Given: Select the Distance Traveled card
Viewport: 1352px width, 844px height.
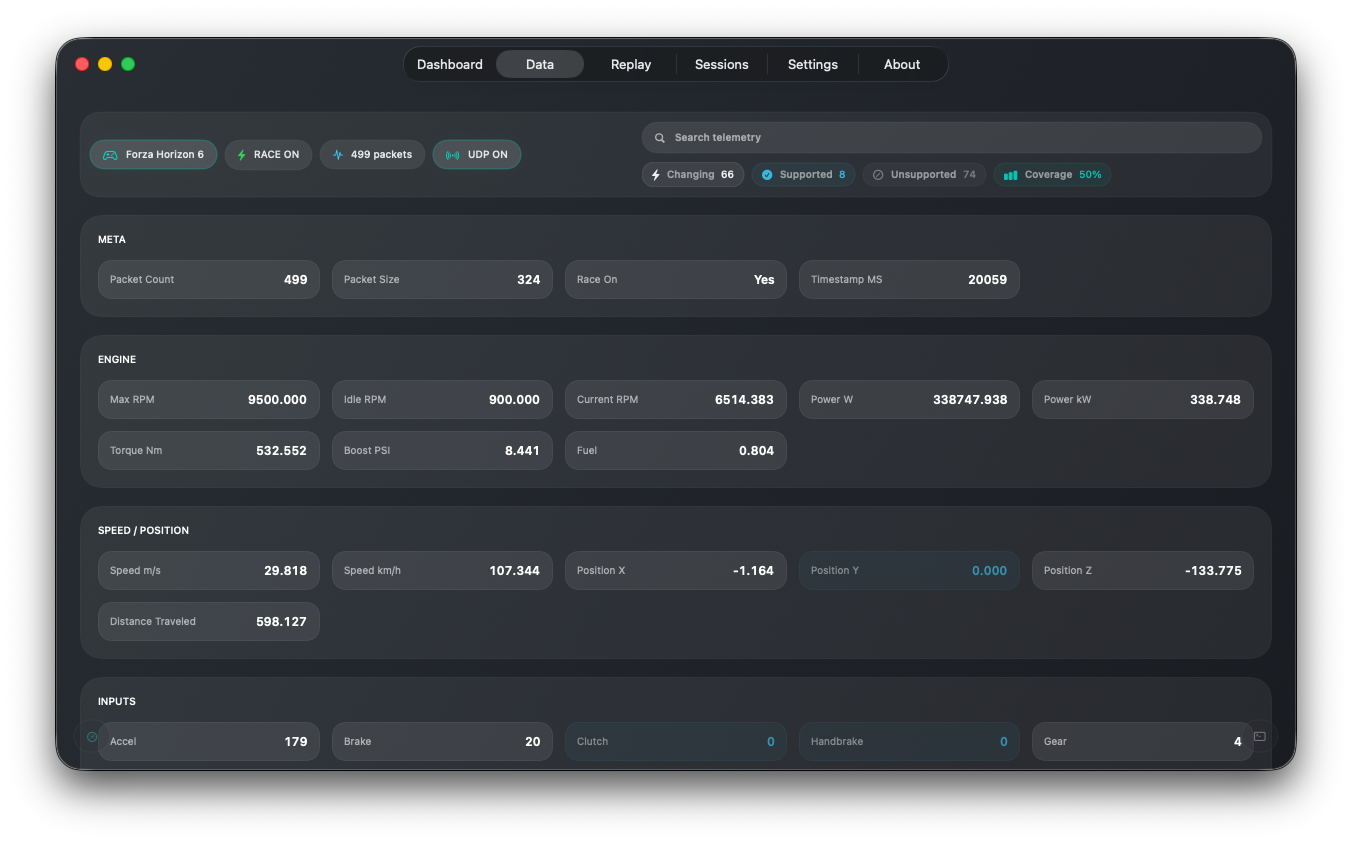Looking at the screenshot, I should (209, 622).
